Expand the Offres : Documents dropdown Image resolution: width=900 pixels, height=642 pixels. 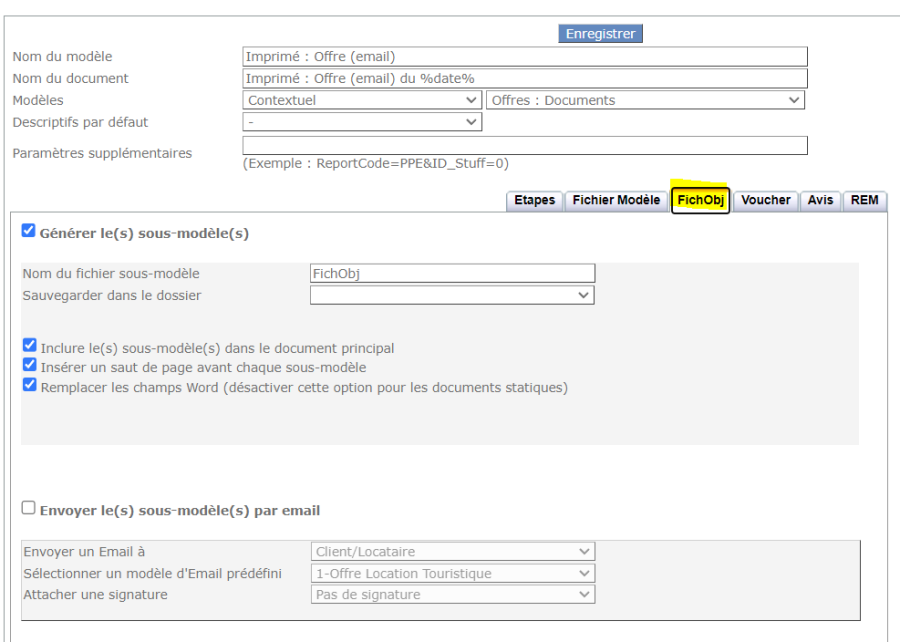645,100
